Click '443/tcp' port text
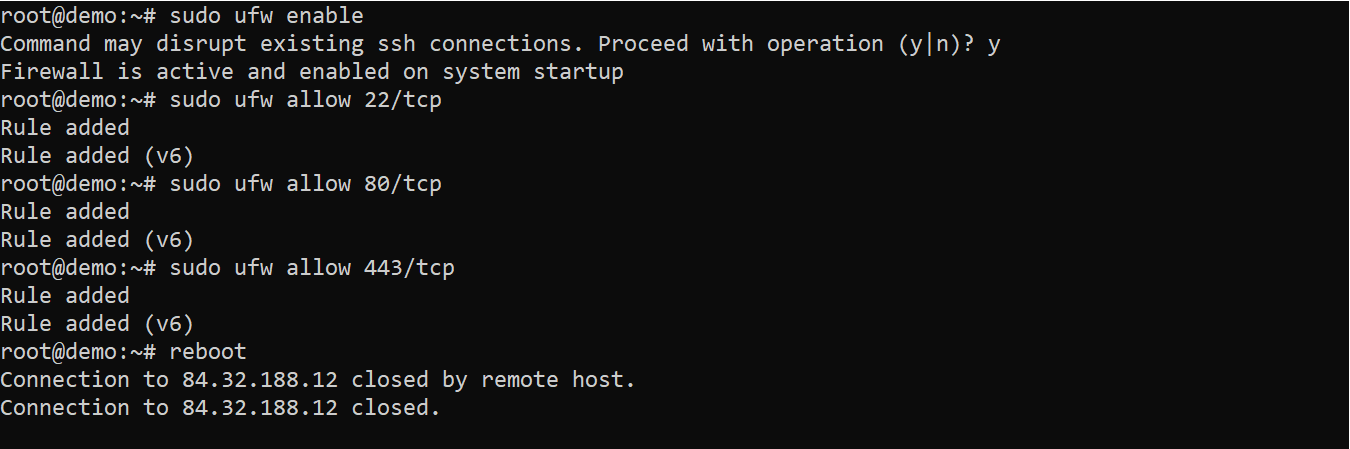1350x449 pixels. 409,268
